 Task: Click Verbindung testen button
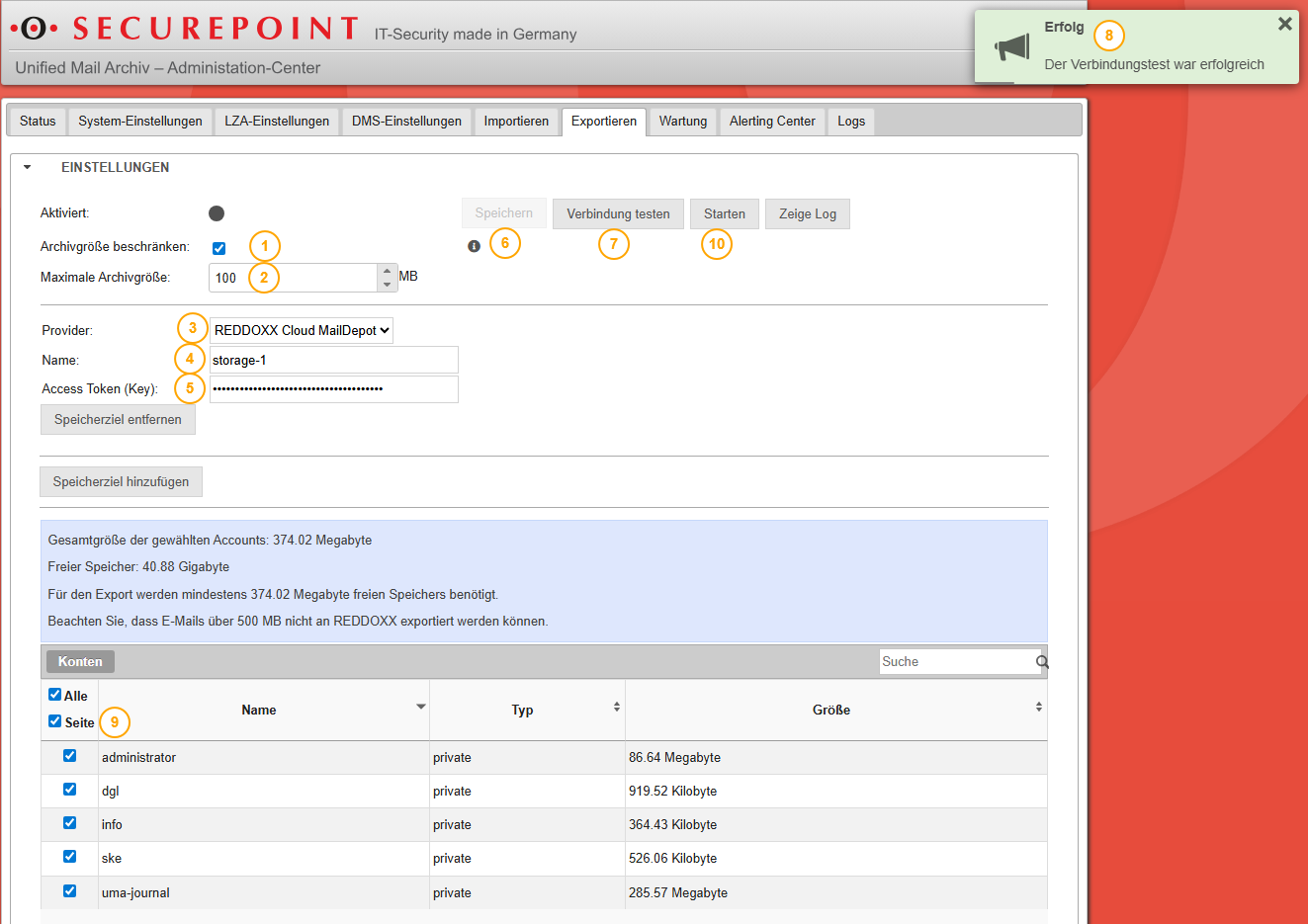[x=618, y=214]
